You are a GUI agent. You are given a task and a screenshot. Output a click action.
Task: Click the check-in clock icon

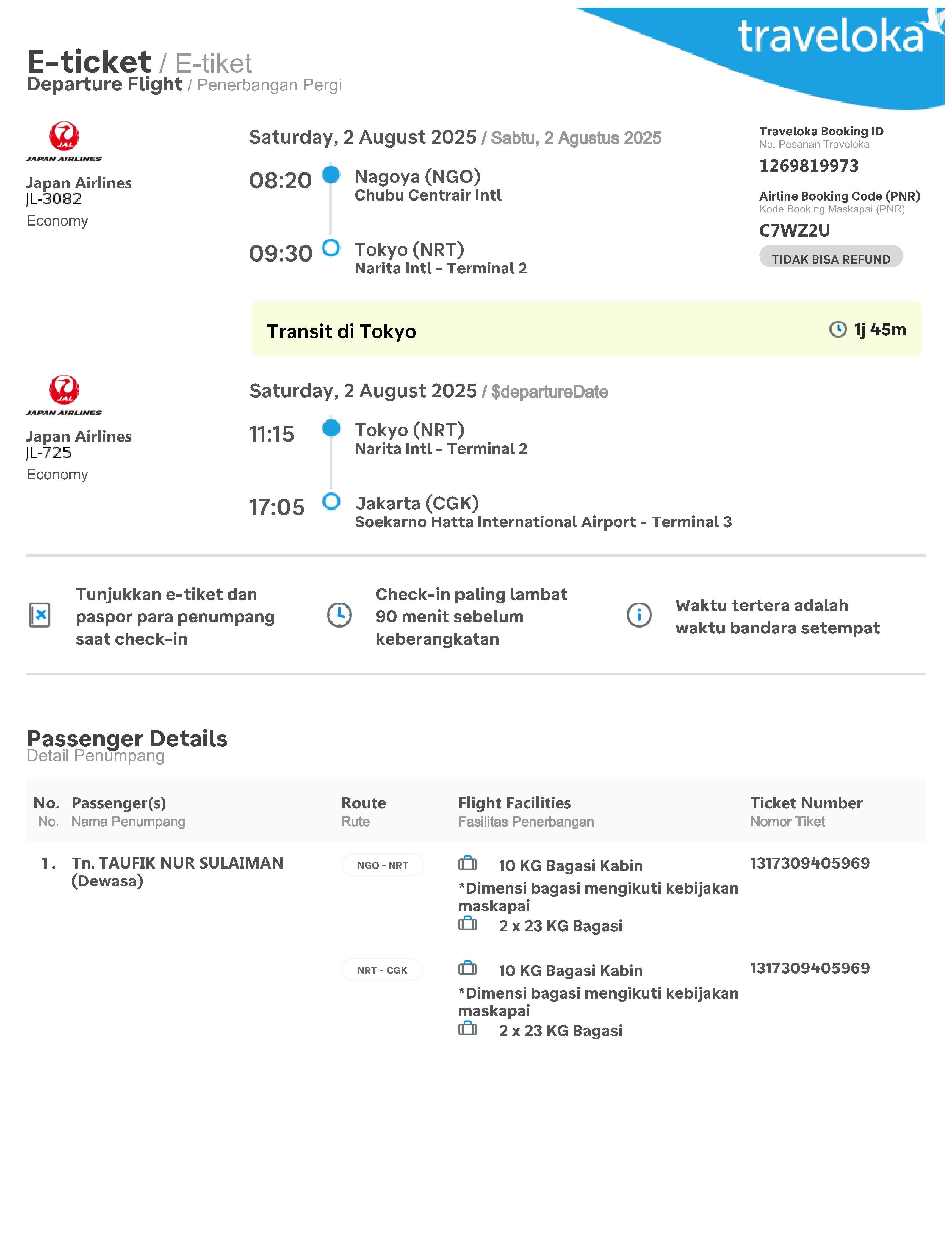[339, 615]
